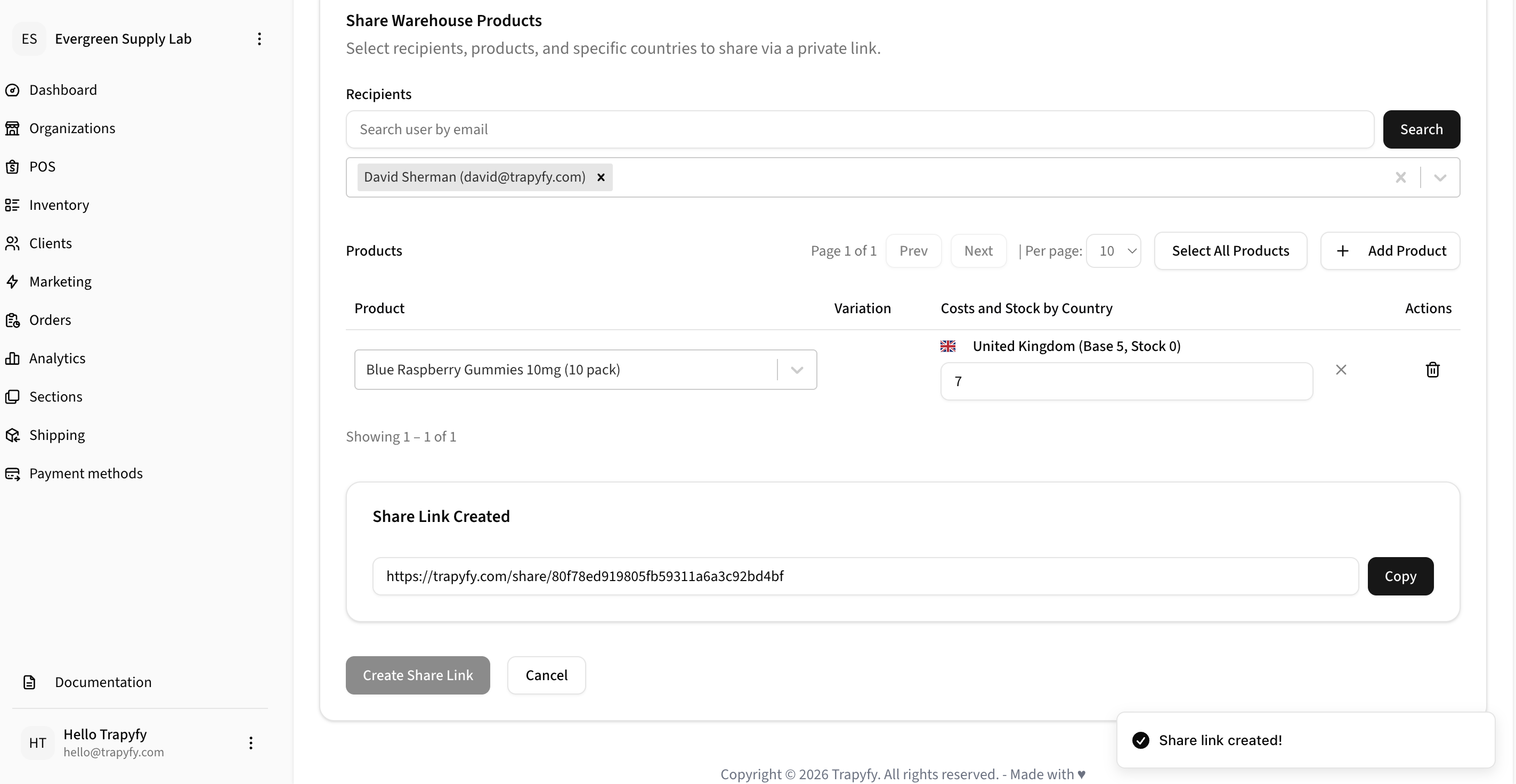Screen dimensions: 1516x784
Task: Navigate to Orders
Action: [x=50, y=320]
